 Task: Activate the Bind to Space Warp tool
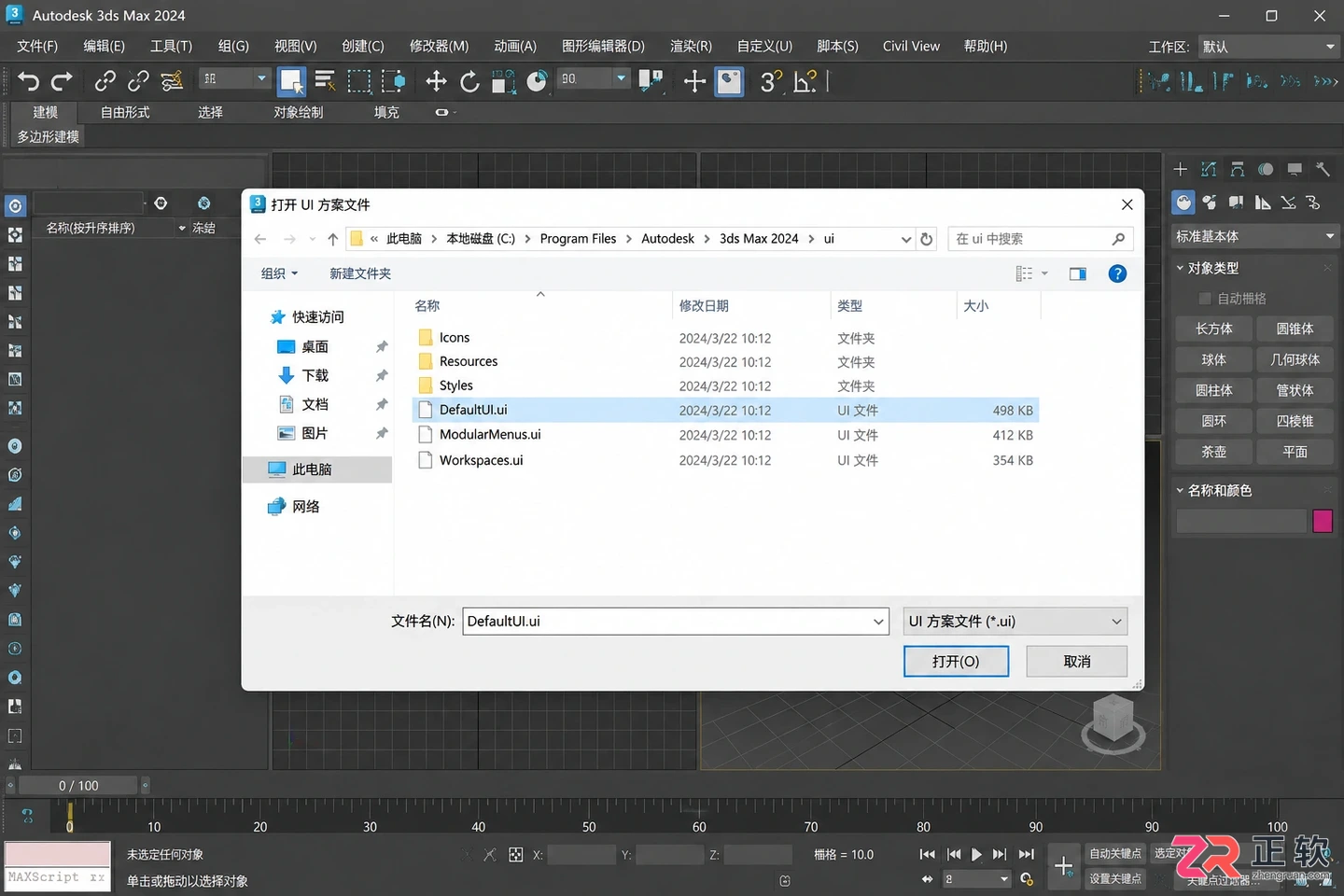coord(172,82)
